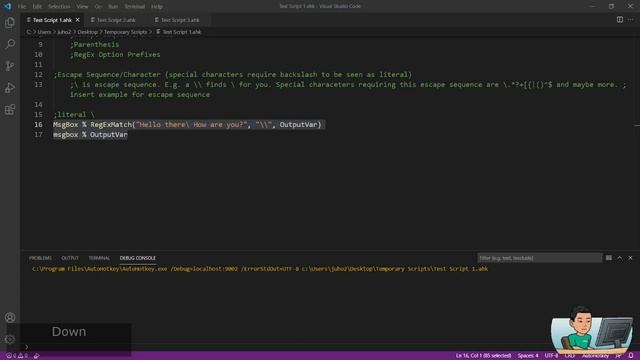Open the Terminal menu
This screenshot has width=640, height=360.
click(135, 7)
